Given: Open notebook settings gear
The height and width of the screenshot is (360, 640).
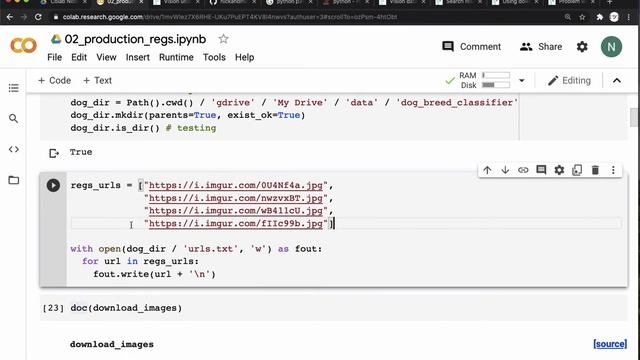Looking at the screenshot, I should (x=582, y=47).
